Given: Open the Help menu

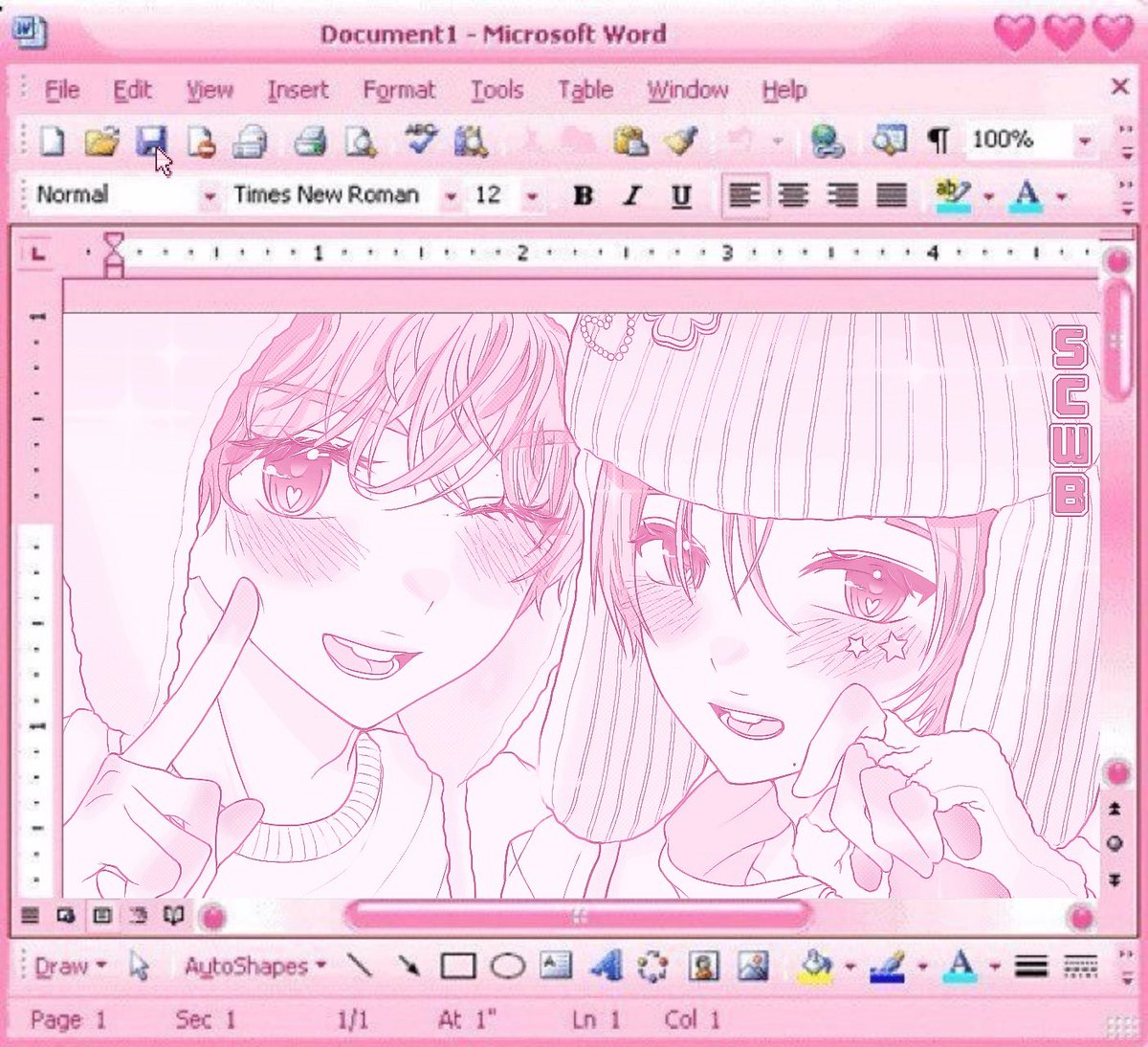Looking at the screenshot, I should (784, 91).
